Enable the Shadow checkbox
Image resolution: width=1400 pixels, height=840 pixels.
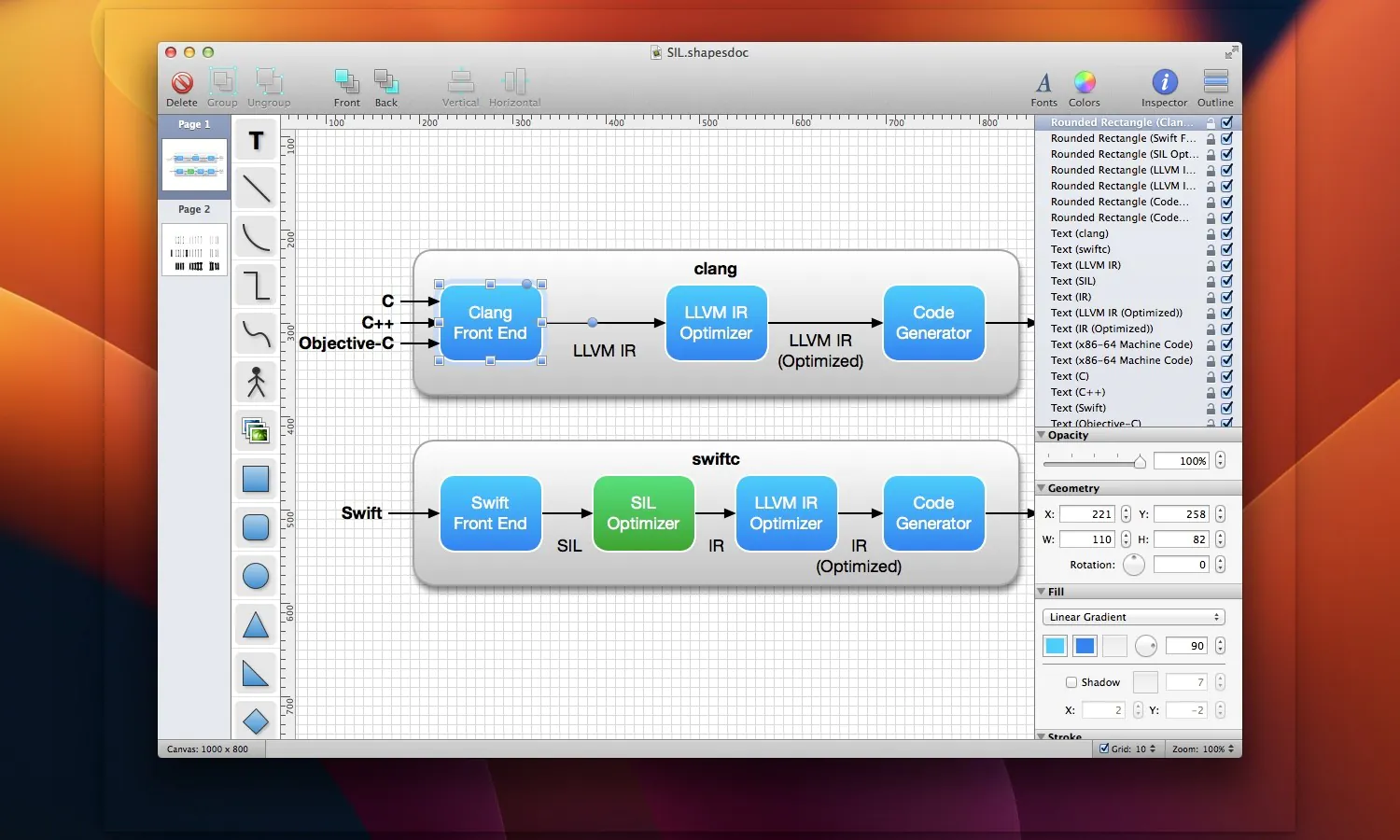pyautogui.click(x=1071, y=682)
